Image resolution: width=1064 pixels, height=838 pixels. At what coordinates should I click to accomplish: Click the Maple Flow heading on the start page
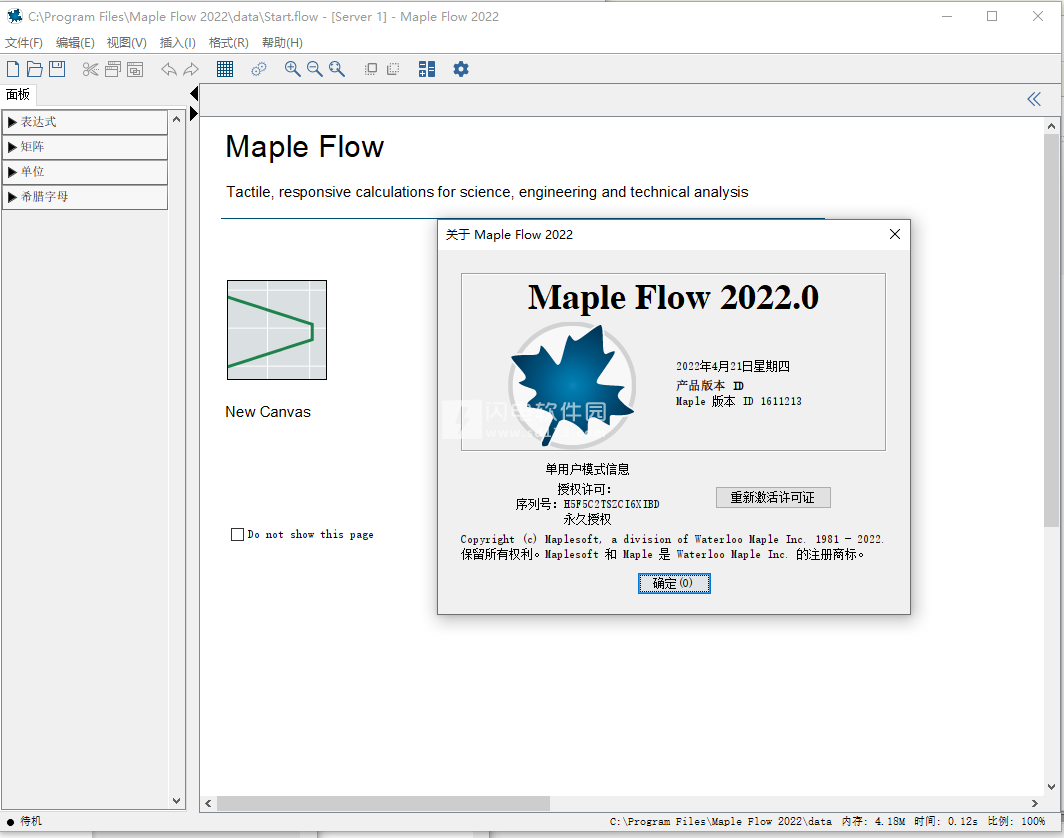coord(305,147)
